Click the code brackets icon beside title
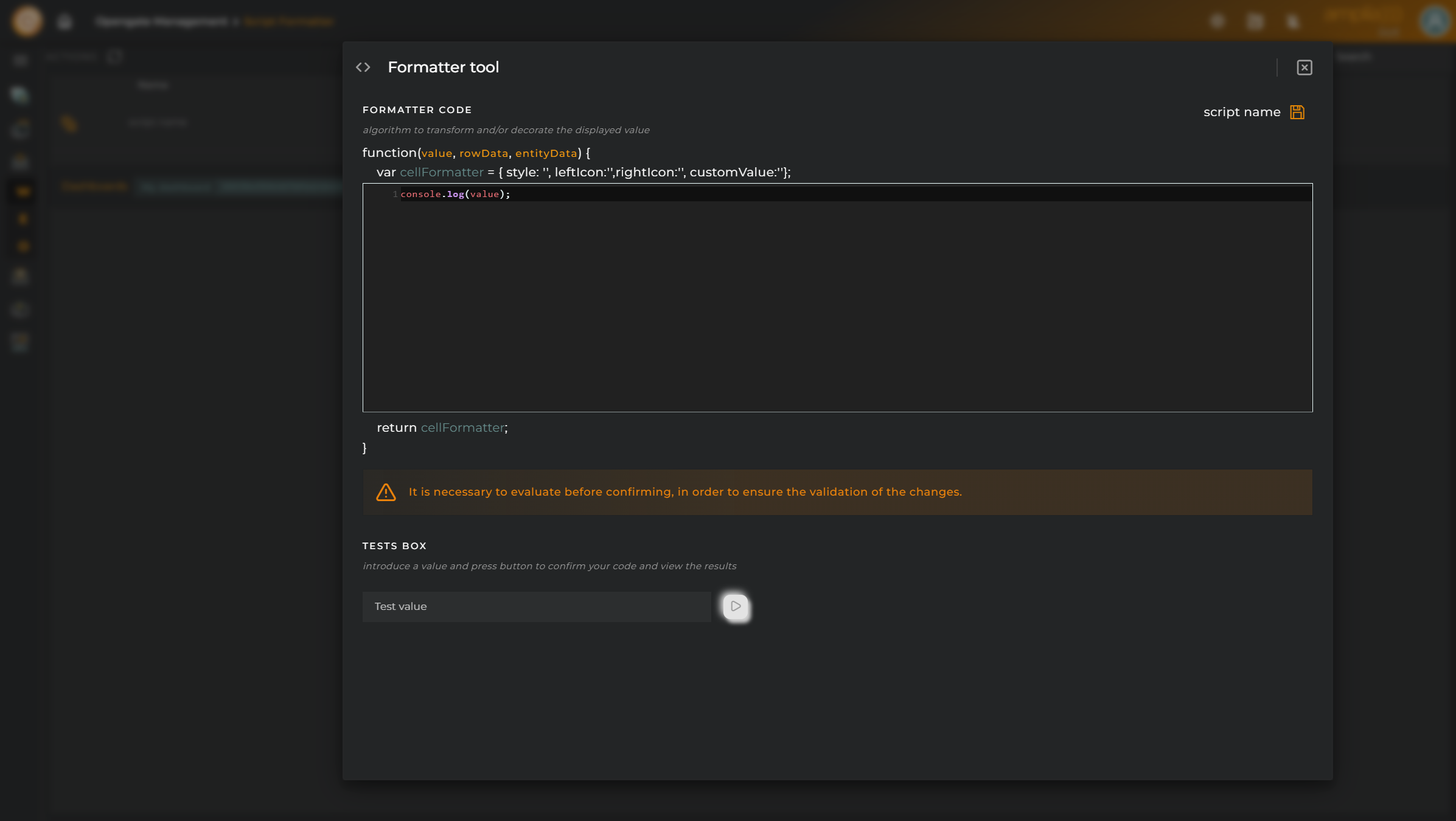The width and height of the screenshot is (1456, 821). 363,68
